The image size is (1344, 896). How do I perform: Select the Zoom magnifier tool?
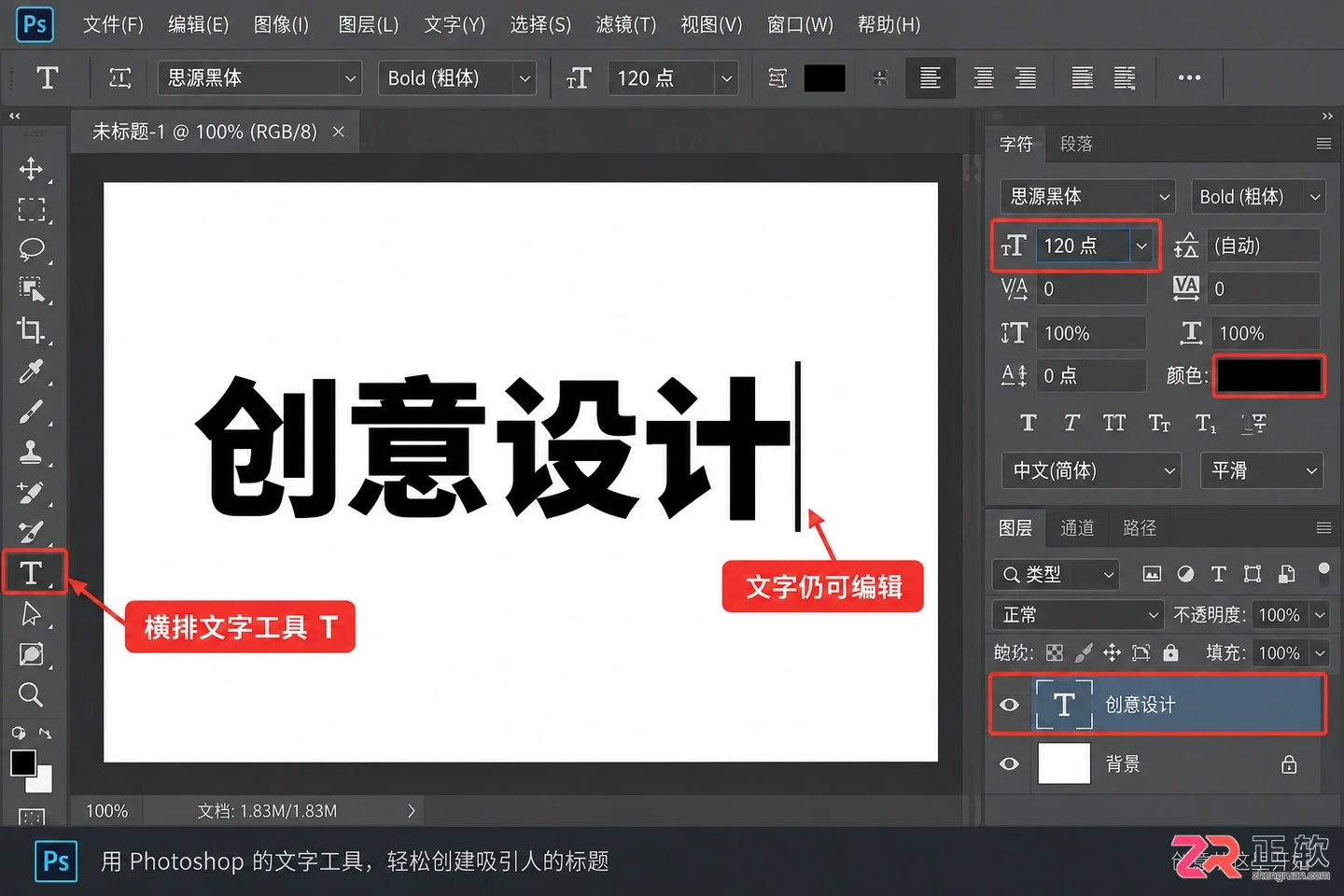(x=31, y=694)
